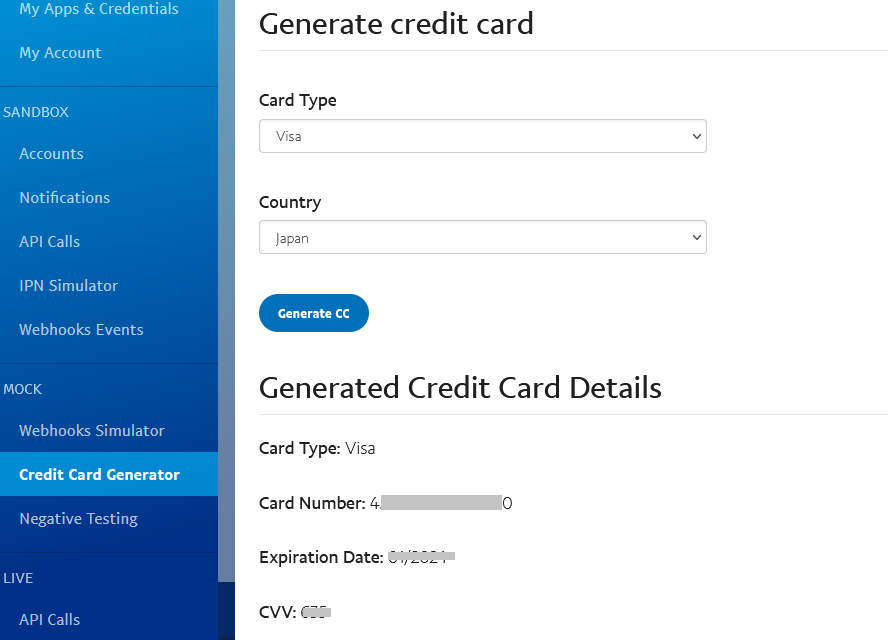Screen dimensions: 896x640
Task: Open API Calls under Live
Action: coord(49,619)
